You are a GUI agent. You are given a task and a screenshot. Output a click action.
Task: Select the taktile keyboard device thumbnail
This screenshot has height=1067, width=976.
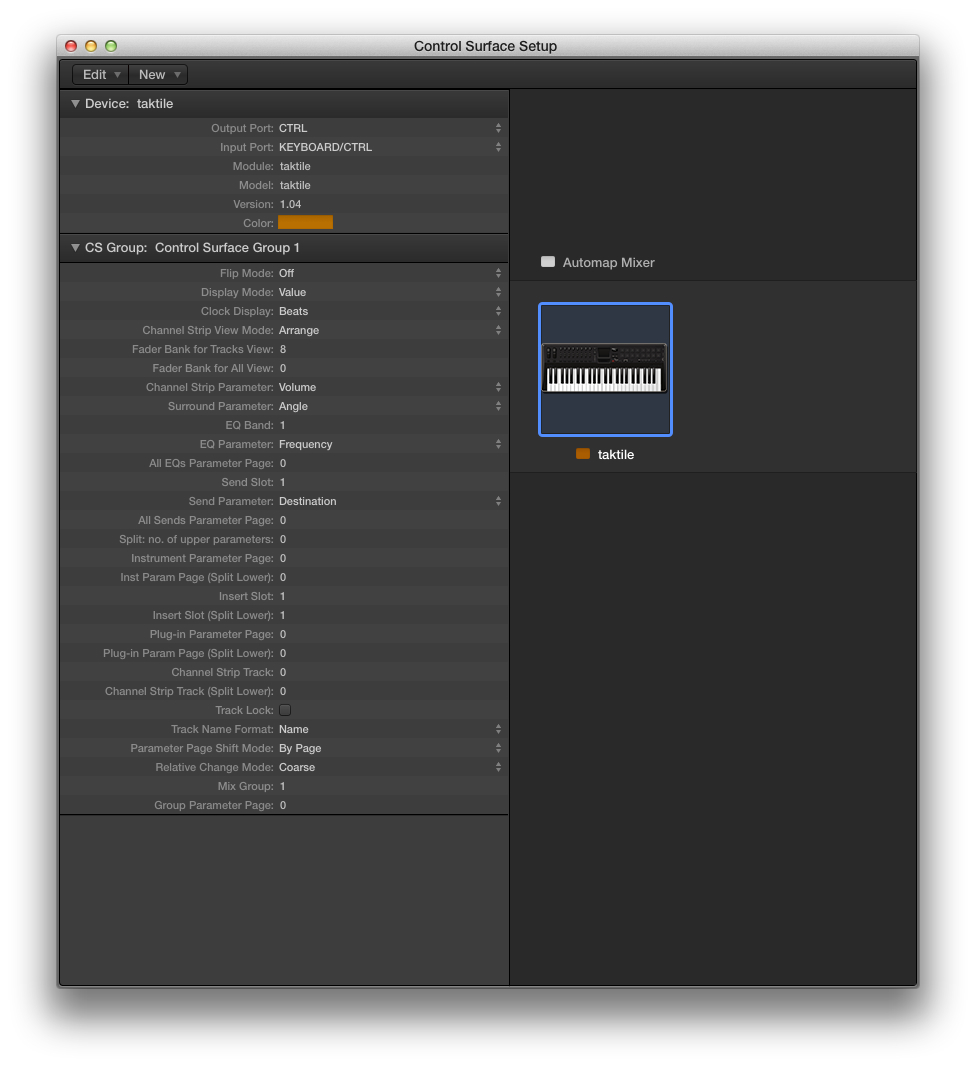(x=605, y=369)
